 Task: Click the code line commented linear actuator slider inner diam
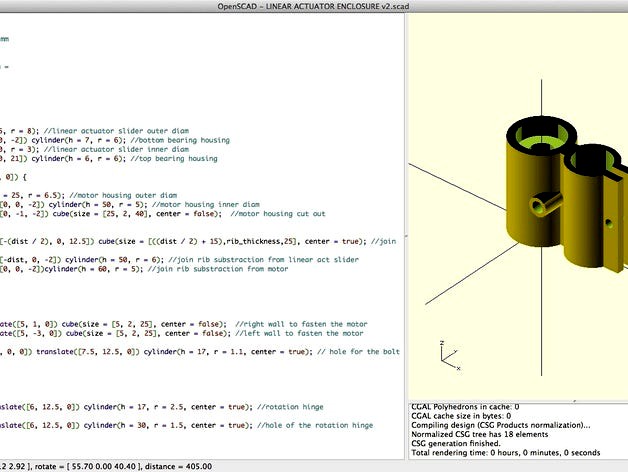click(x=95, y=149)
